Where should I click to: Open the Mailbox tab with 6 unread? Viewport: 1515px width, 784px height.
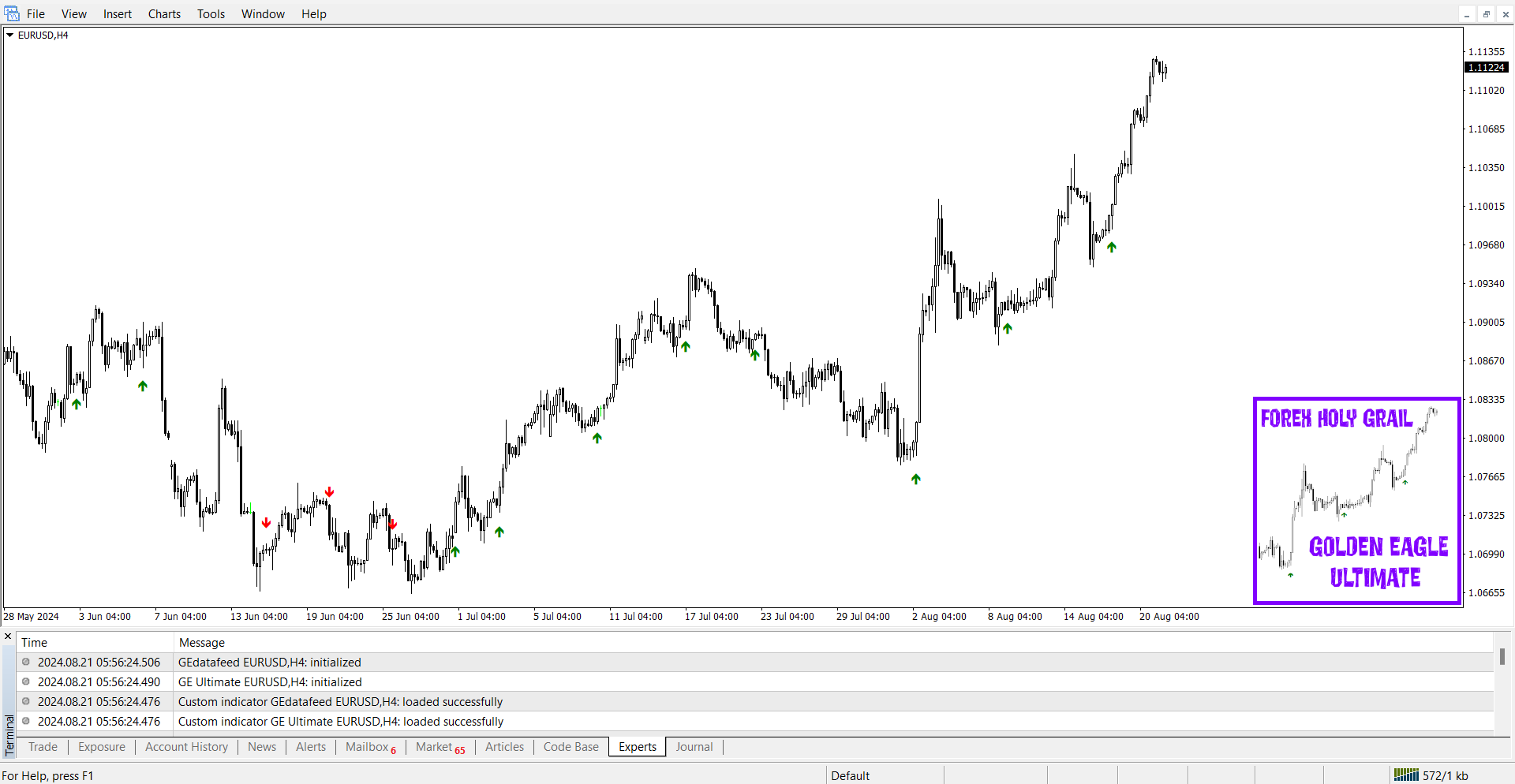click(x=370, y=747)
